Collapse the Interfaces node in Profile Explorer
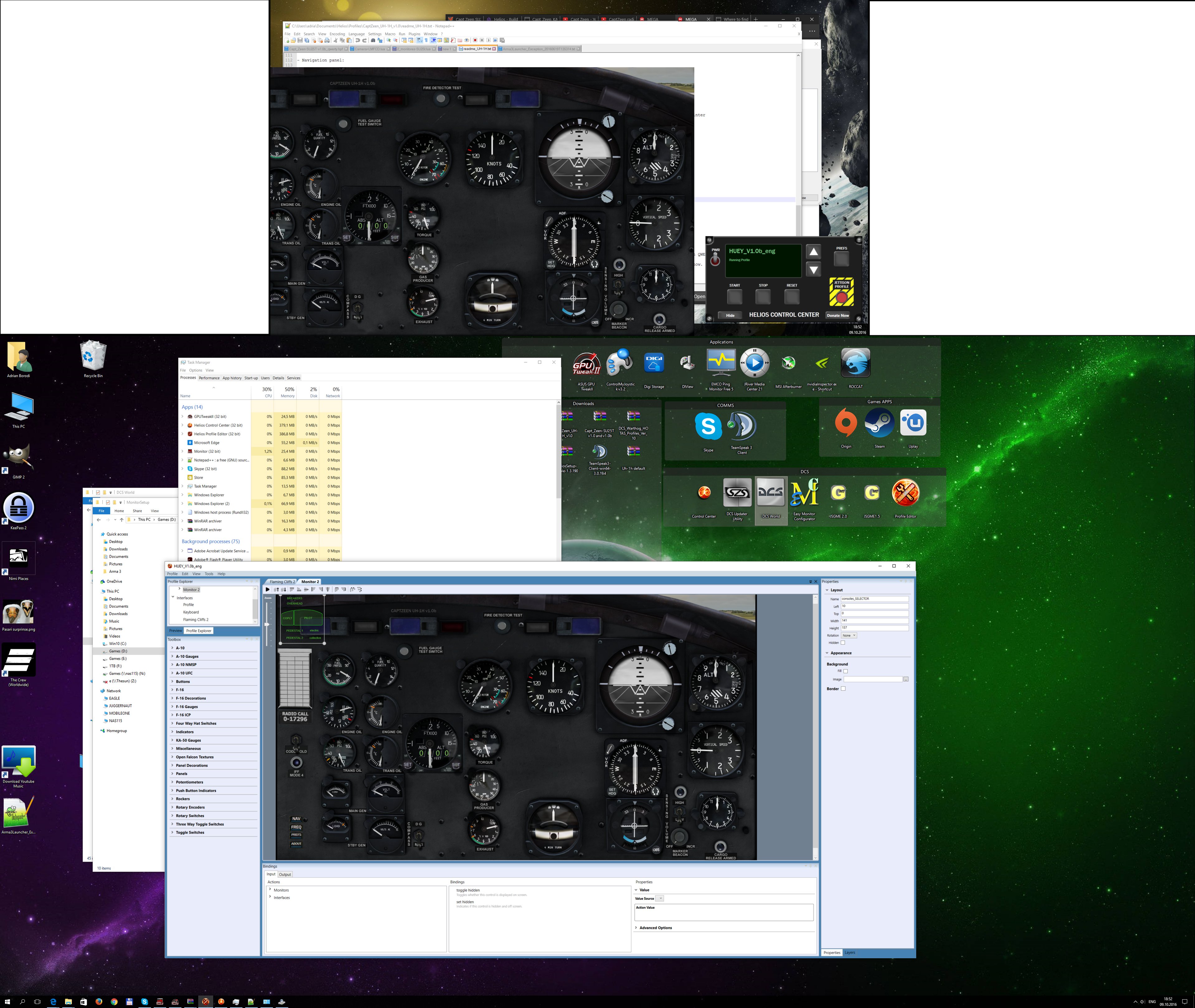This screenshot has width=1195, height=1008. click(173, 597)
